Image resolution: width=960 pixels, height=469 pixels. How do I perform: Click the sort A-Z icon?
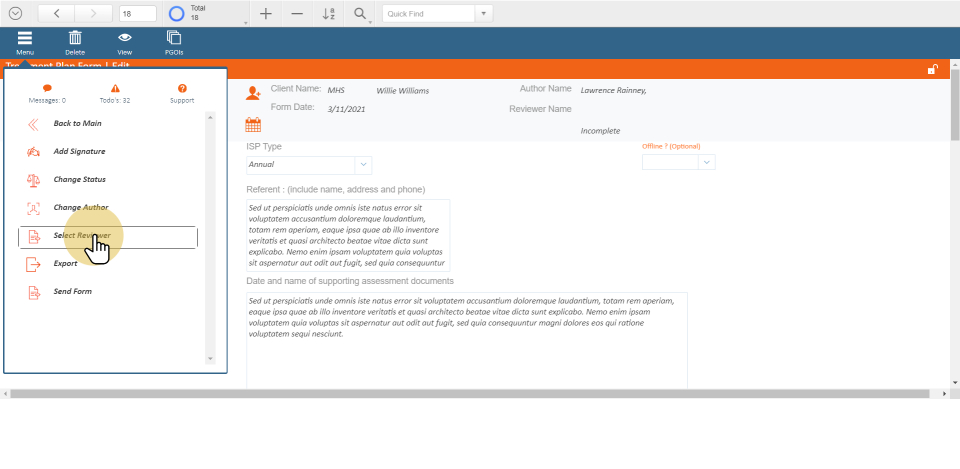coord(328,14)
